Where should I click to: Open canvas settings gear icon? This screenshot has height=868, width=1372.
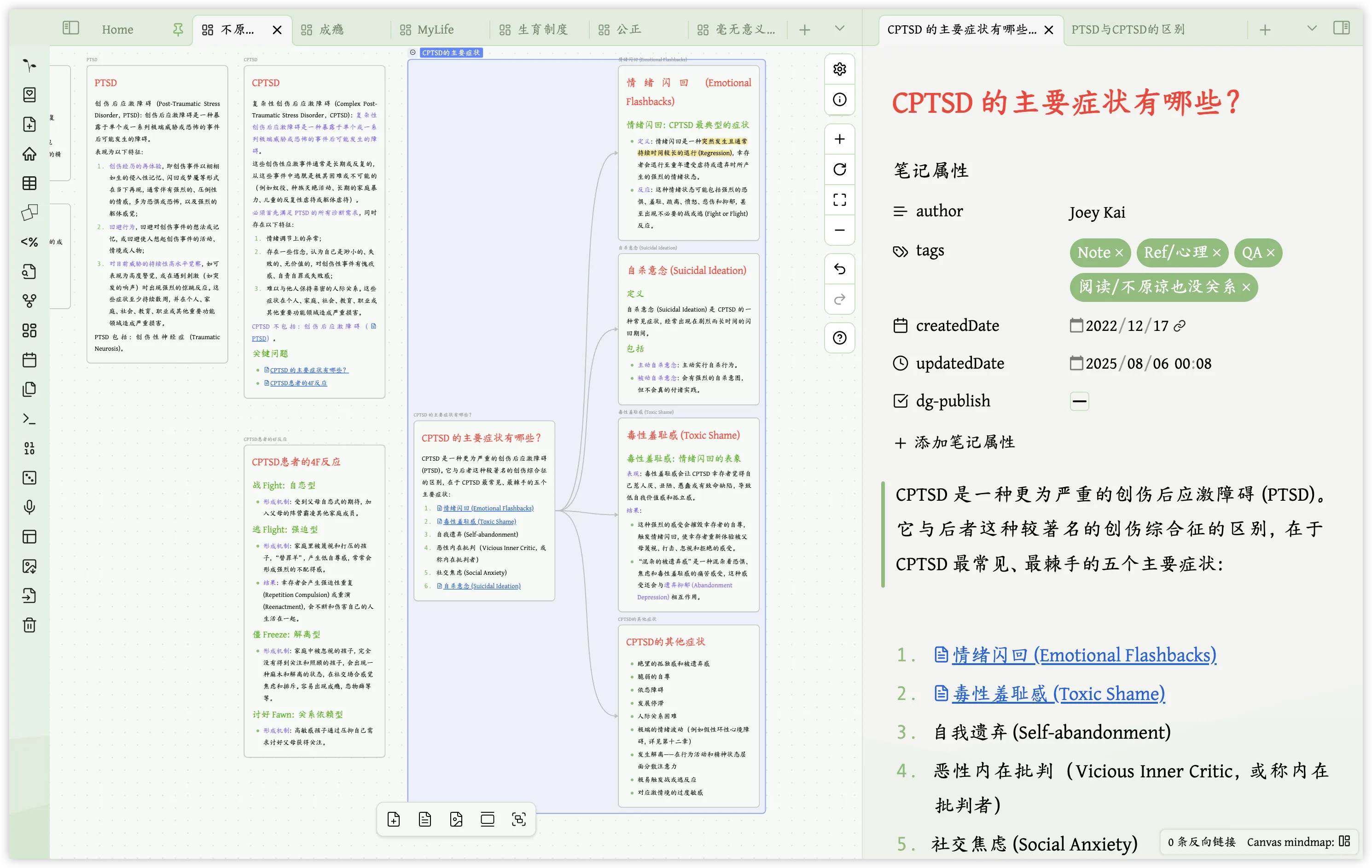[839, 69]
